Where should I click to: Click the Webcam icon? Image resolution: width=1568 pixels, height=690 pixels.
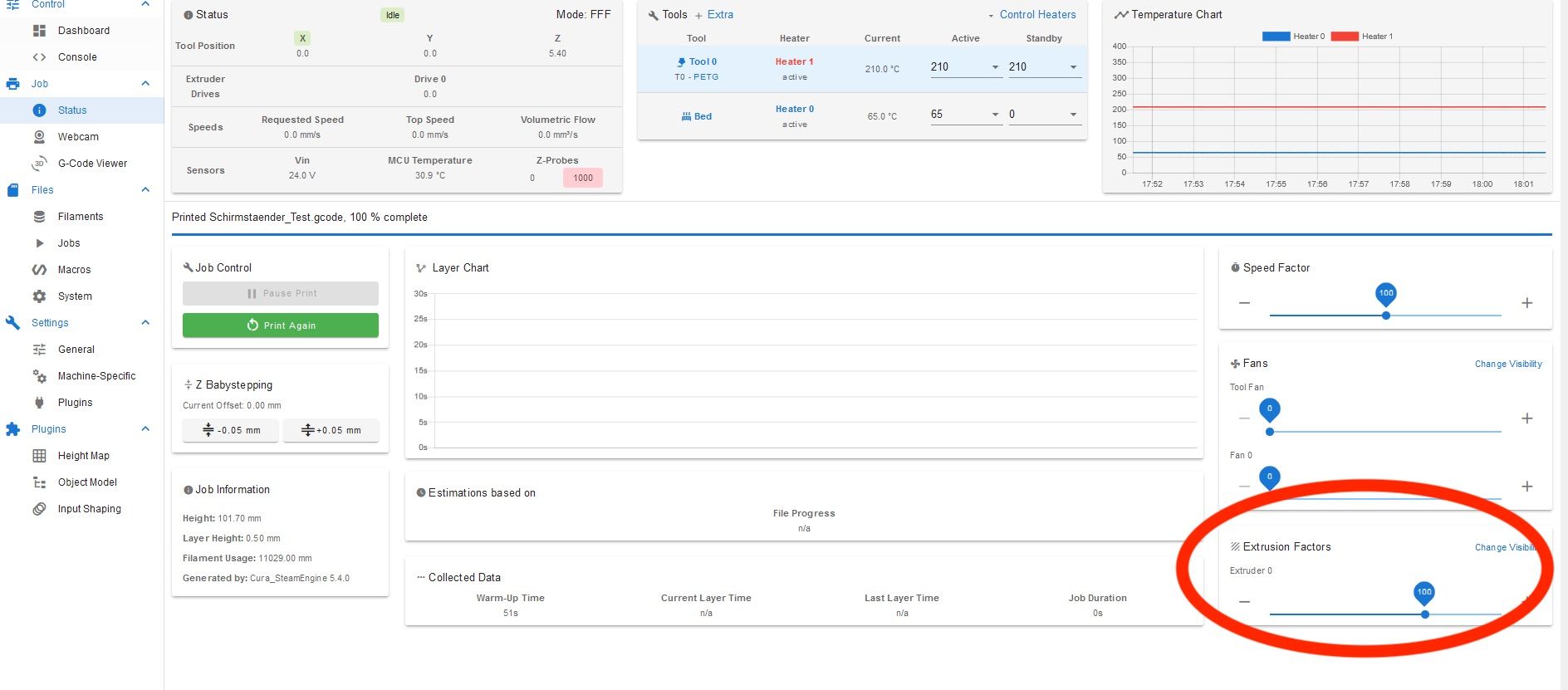click(39, 137)
